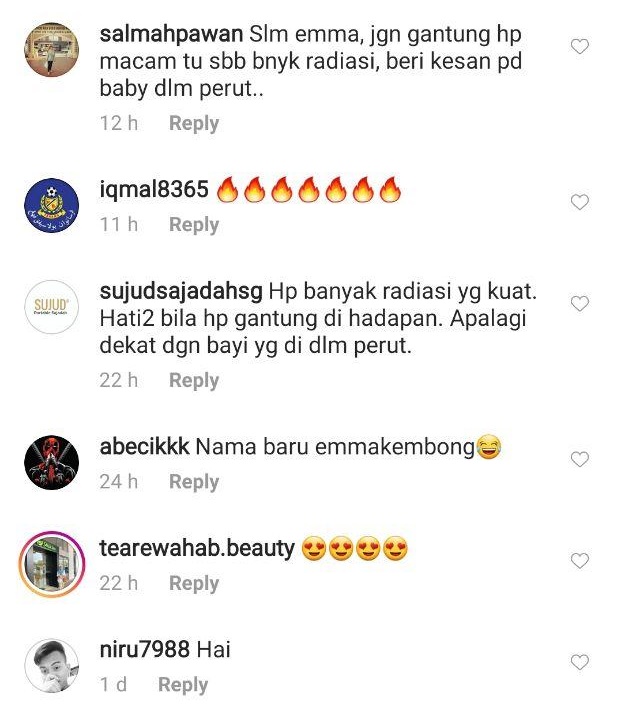Open abecikkk's Deadpool avatar
Viewport: 623px width, 704px height.
point(52,462)
